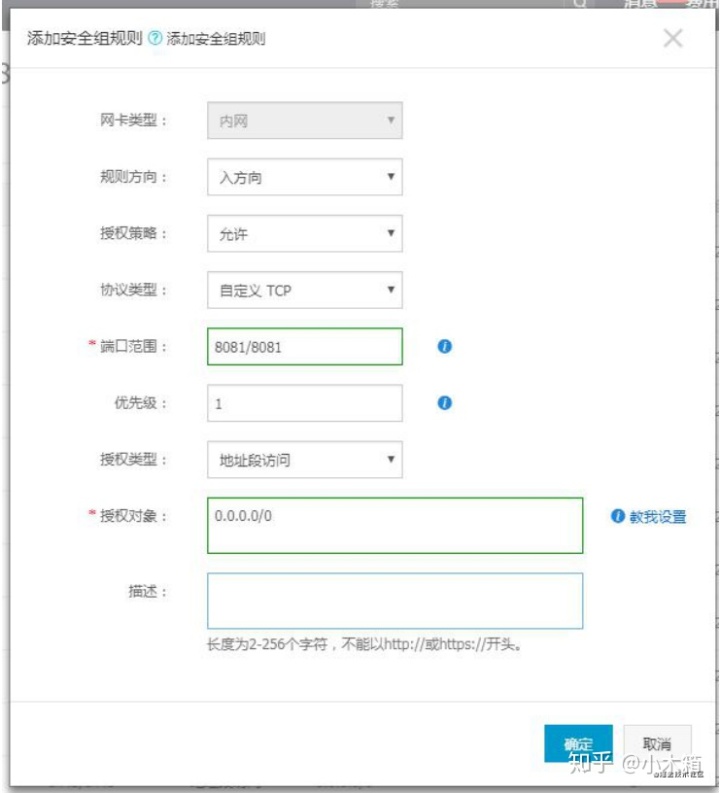720x793 pixels.
Task: Click the info icon beside 教我设置
Action: [617, 516]
